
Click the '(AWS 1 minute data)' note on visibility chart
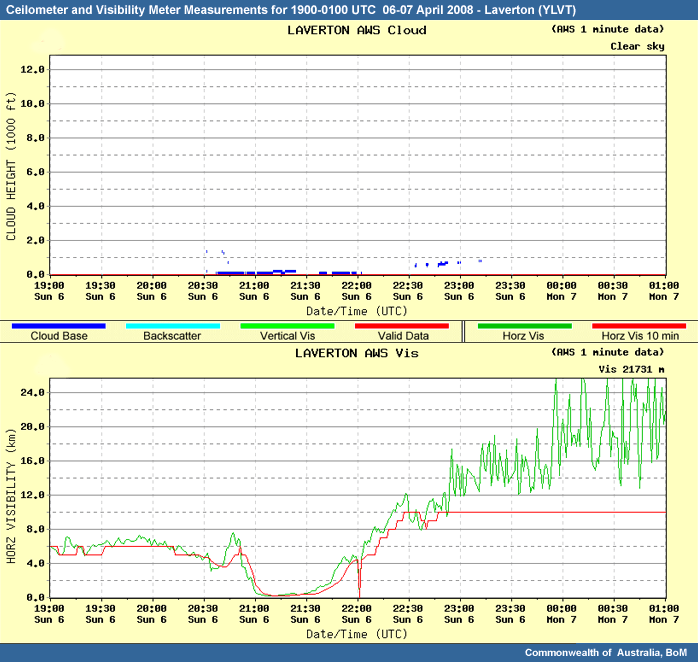coord(608,353)
